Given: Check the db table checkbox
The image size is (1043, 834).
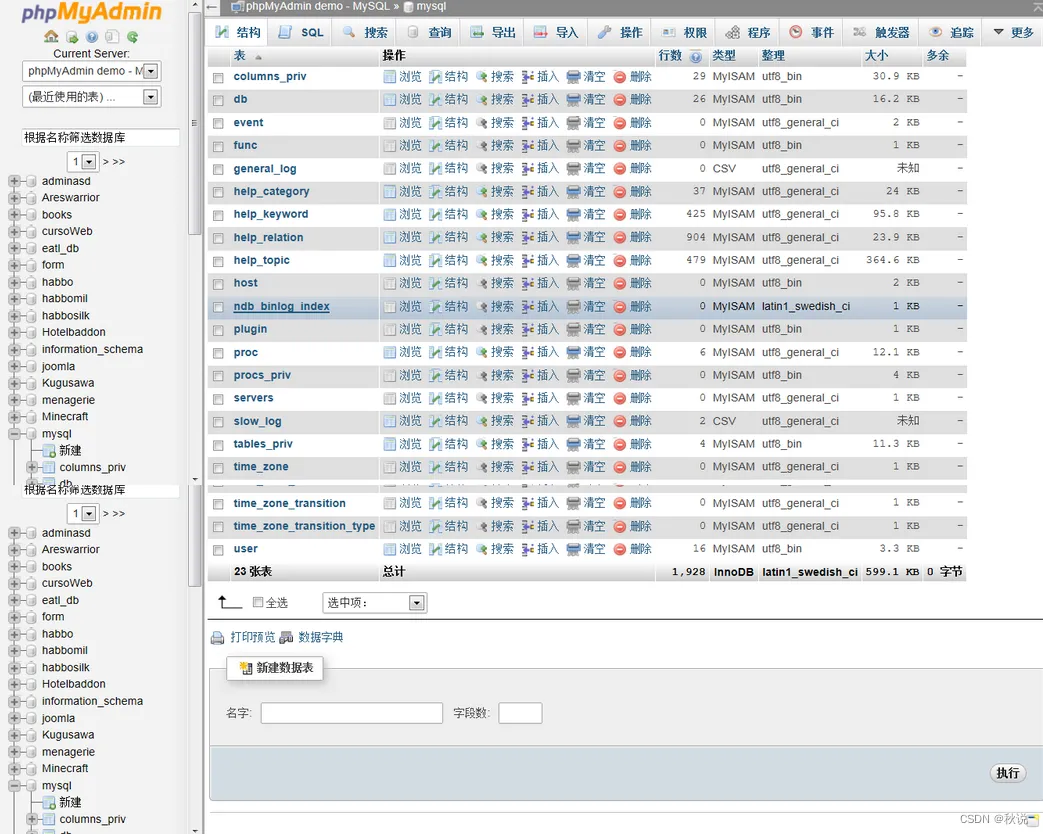Looking at the screenshot, I should coord(218,100).
